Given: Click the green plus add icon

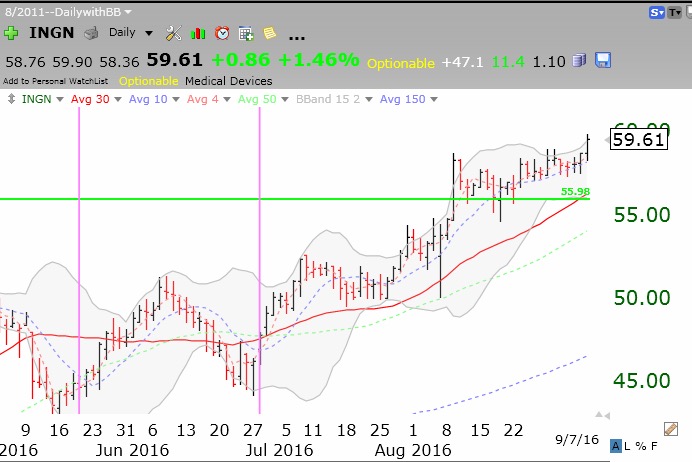Looking at the screenshot, I should click(11, 33).
